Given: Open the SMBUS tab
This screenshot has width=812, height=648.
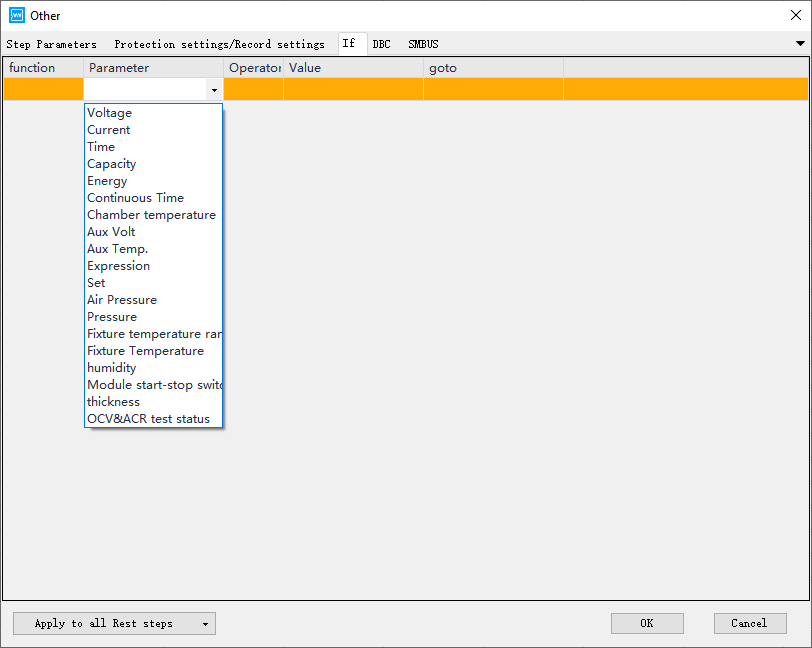Looking at the screenshot, I should point(423,44).
